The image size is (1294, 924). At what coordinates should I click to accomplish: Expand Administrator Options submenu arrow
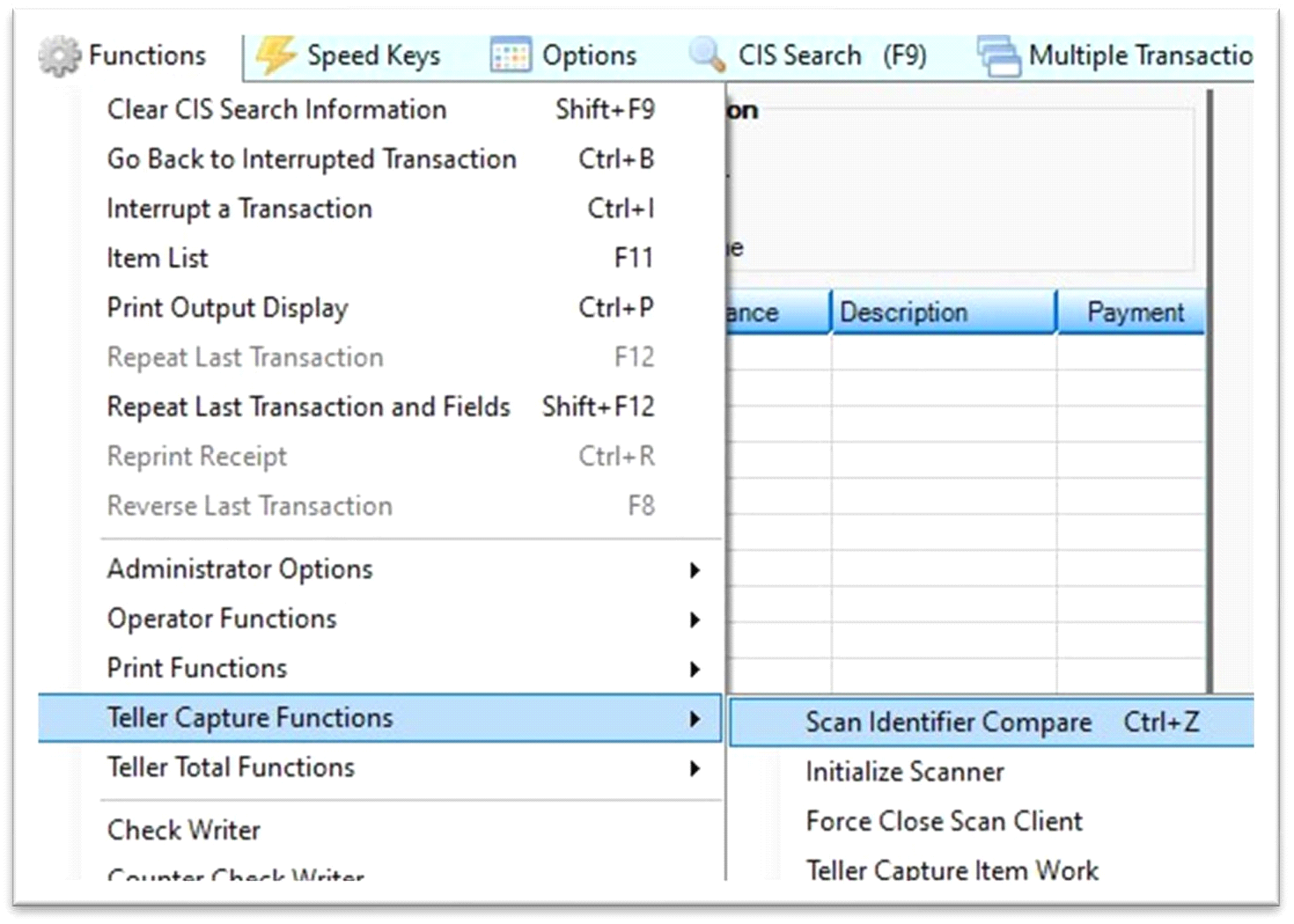[695, 570]
